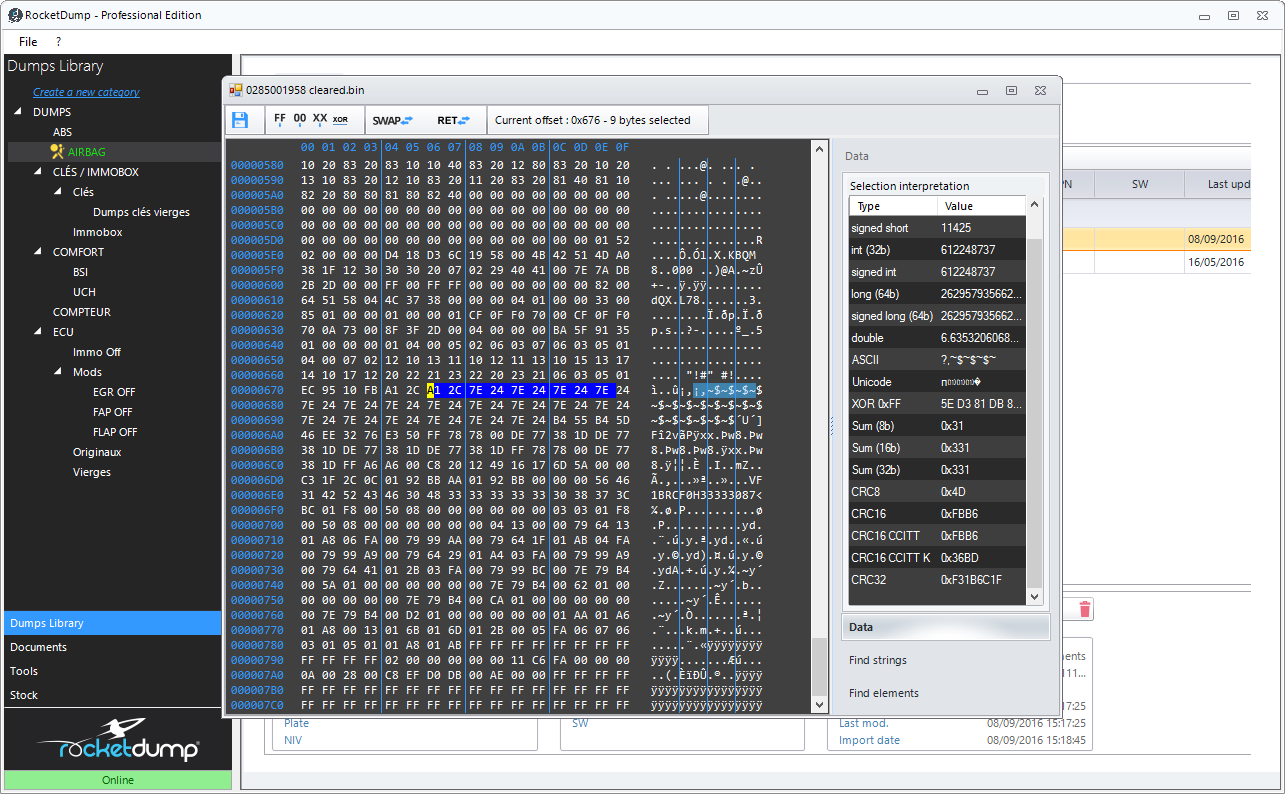Collapse the ECU tree branch
The image size is (1285, 794).
[38, 332]
